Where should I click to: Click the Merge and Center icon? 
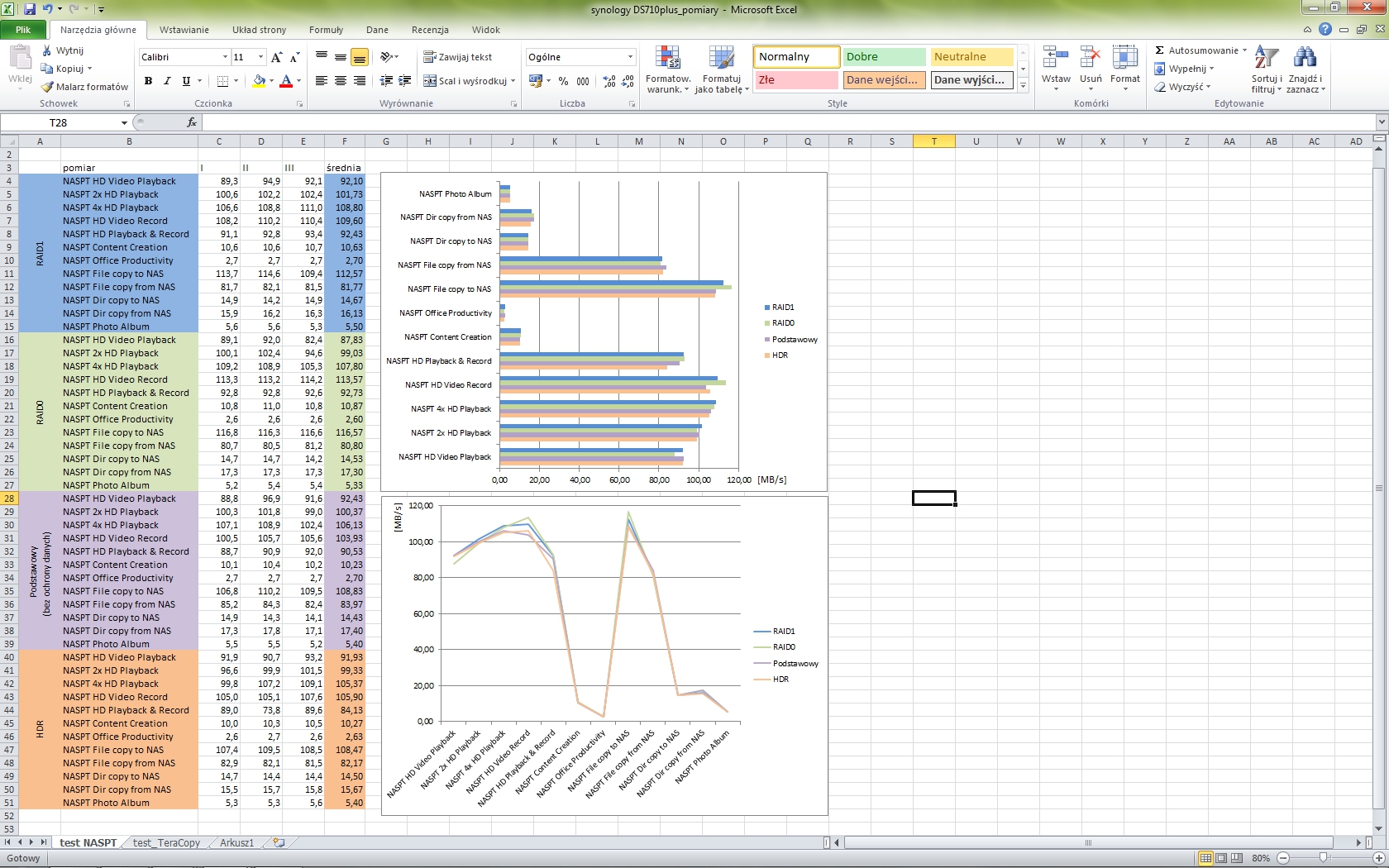tap(430, 81)
